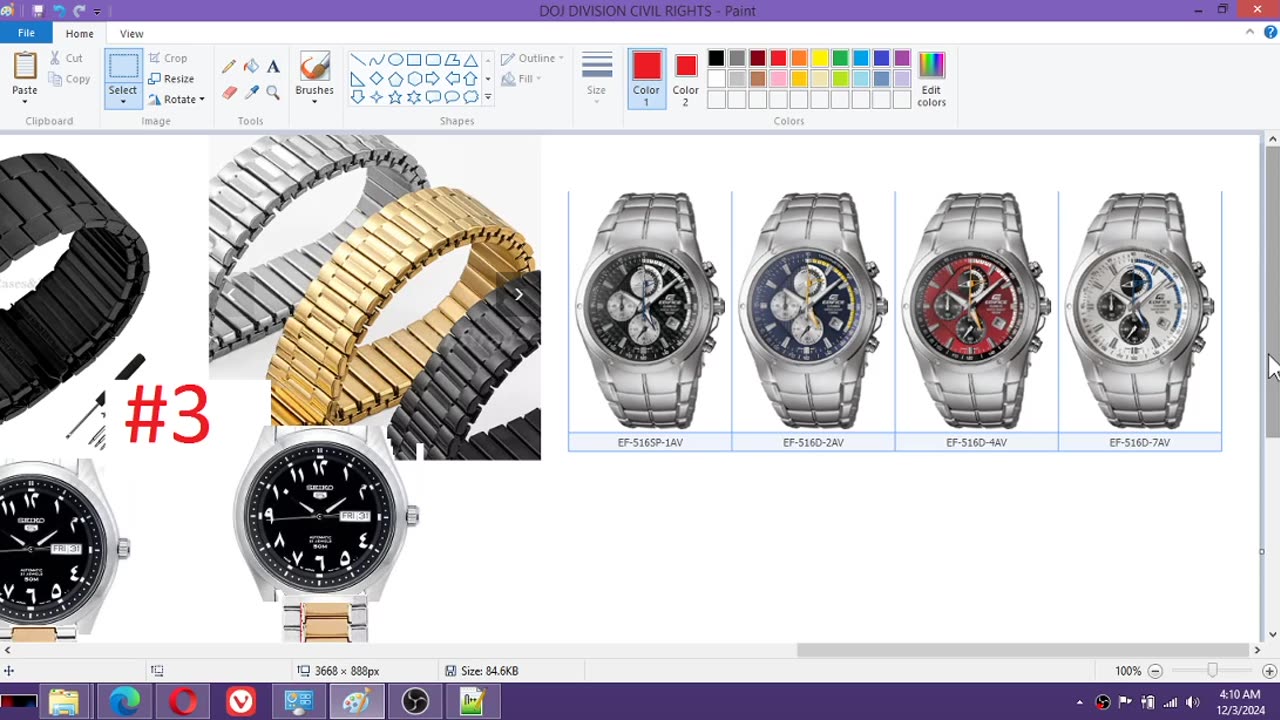Click the Redo arrow in title bar
This screenshot has width=1280, height=720.
[79, 10]
